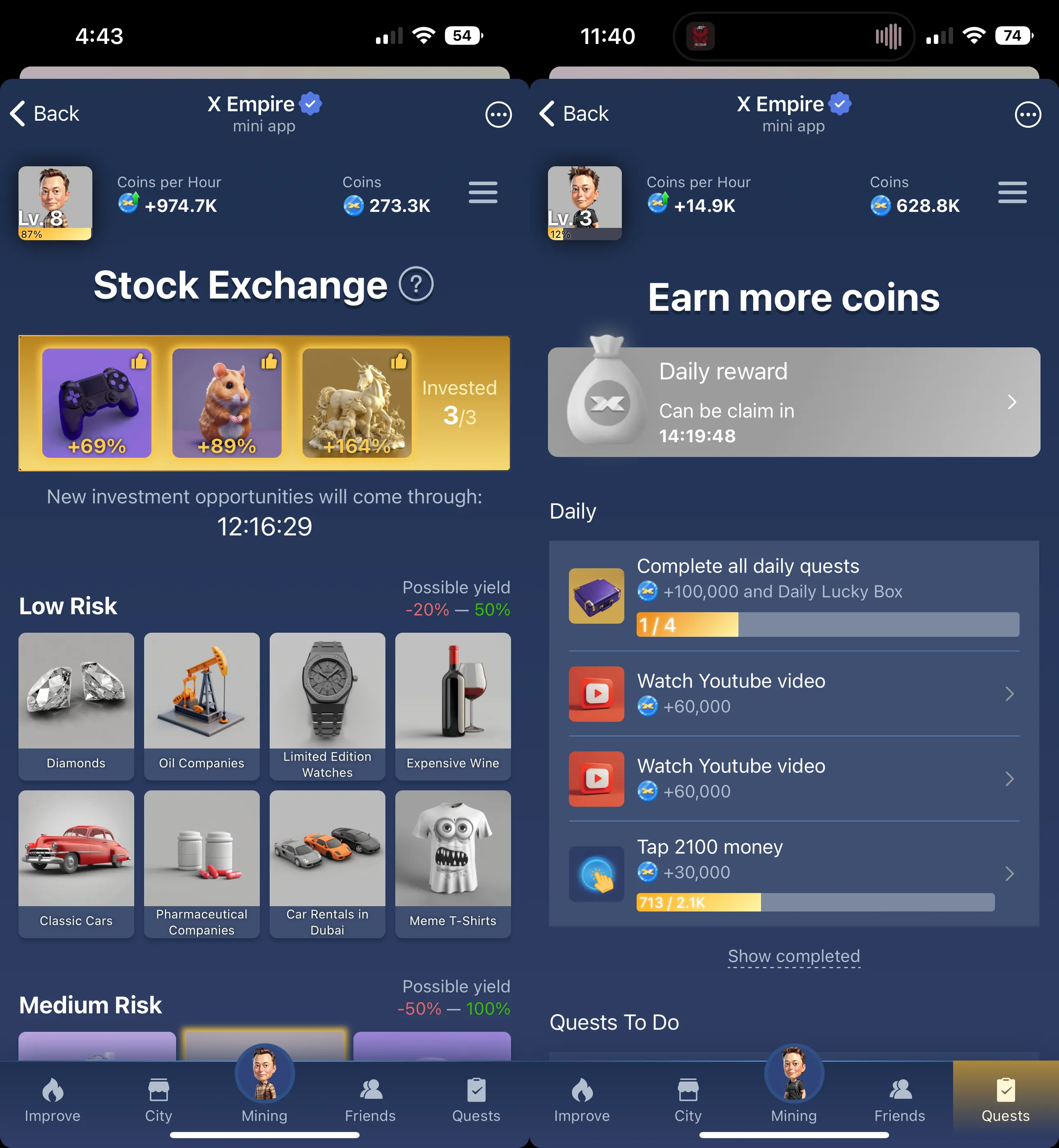Choose the Oil Companies investment
Image resolution: width=1059 pixels, height=1148 pixels.
click(x=202, y=706)
